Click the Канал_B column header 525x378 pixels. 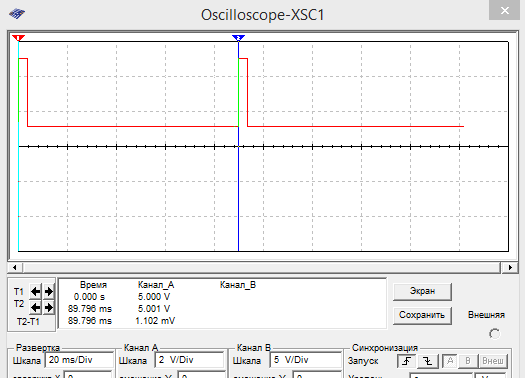tap(238, 285)
